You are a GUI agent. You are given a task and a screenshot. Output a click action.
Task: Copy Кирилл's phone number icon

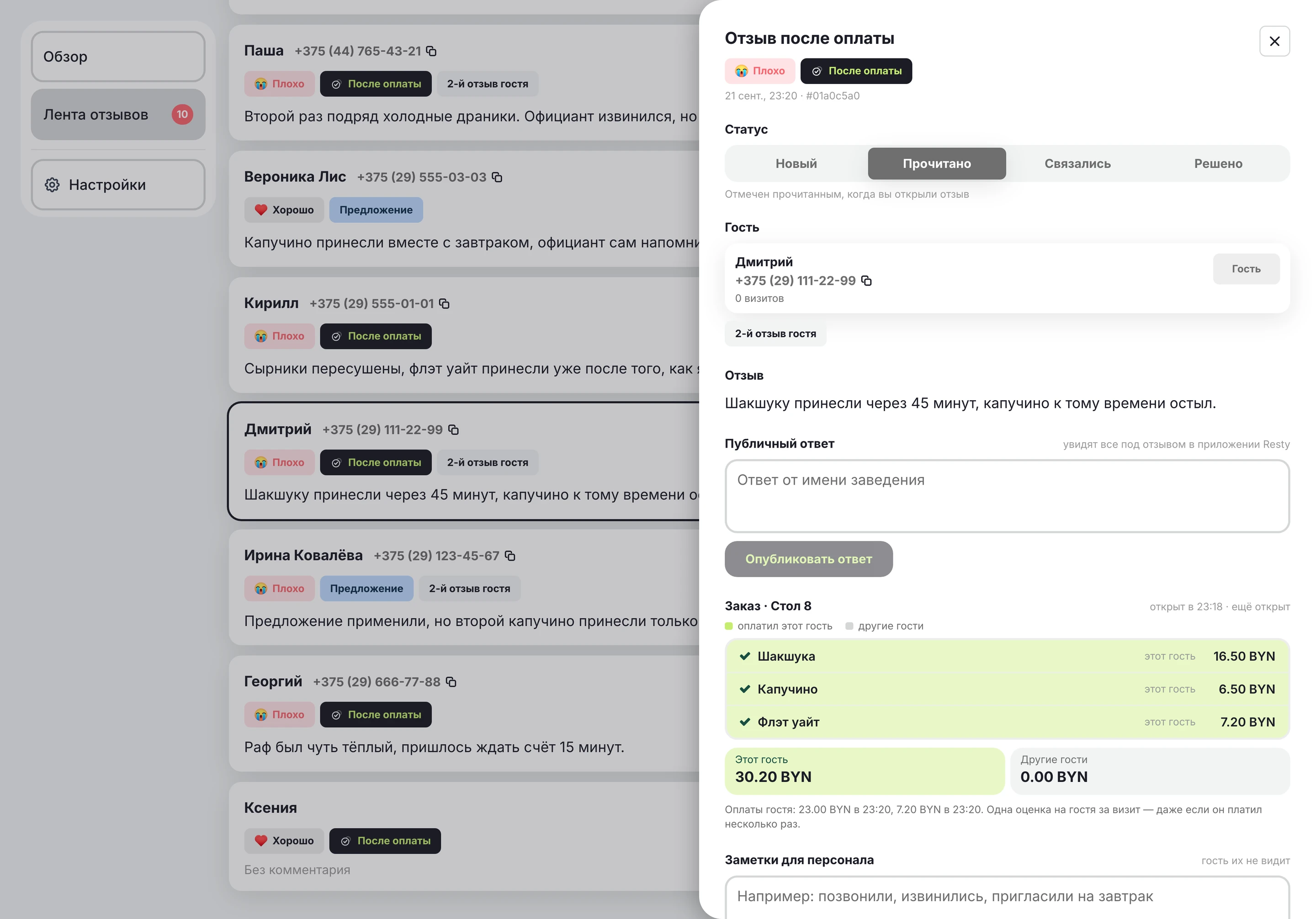(x=444, y=303)
